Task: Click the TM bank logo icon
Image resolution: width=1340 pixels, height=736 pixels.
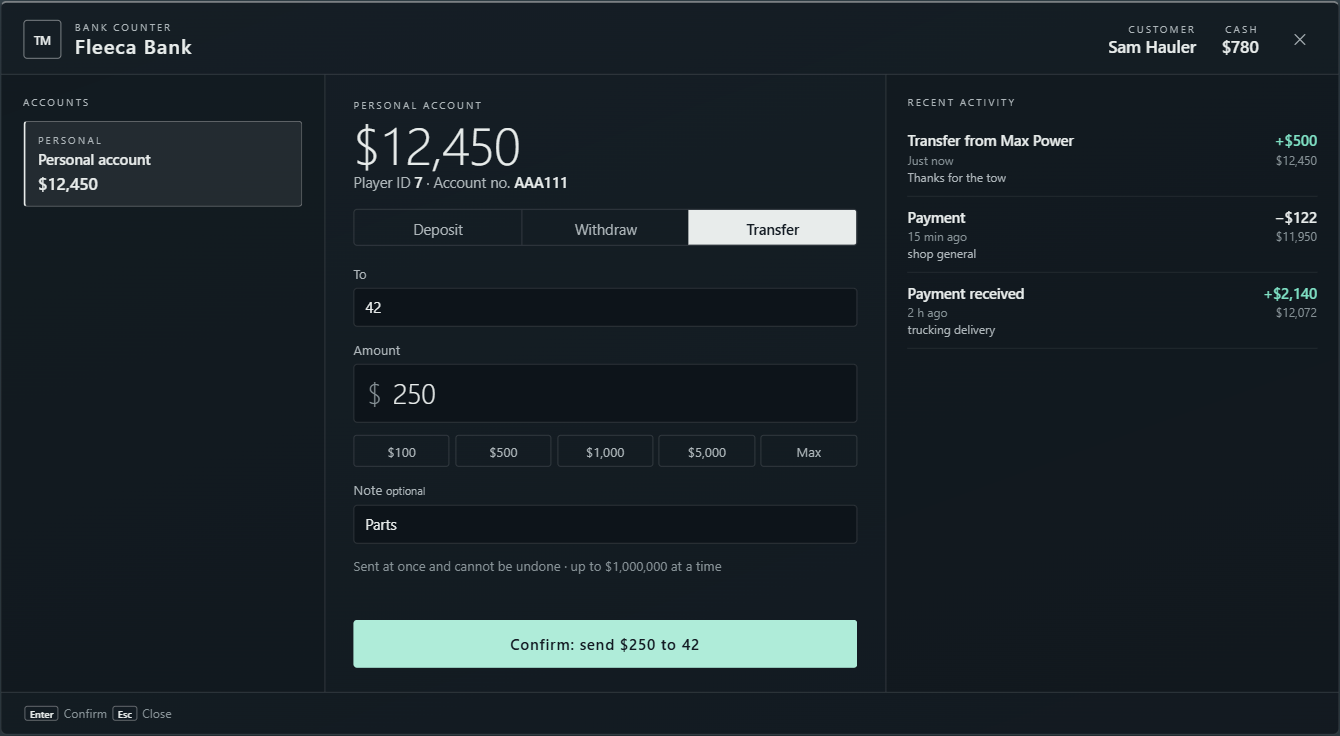Action: [42, 40]
